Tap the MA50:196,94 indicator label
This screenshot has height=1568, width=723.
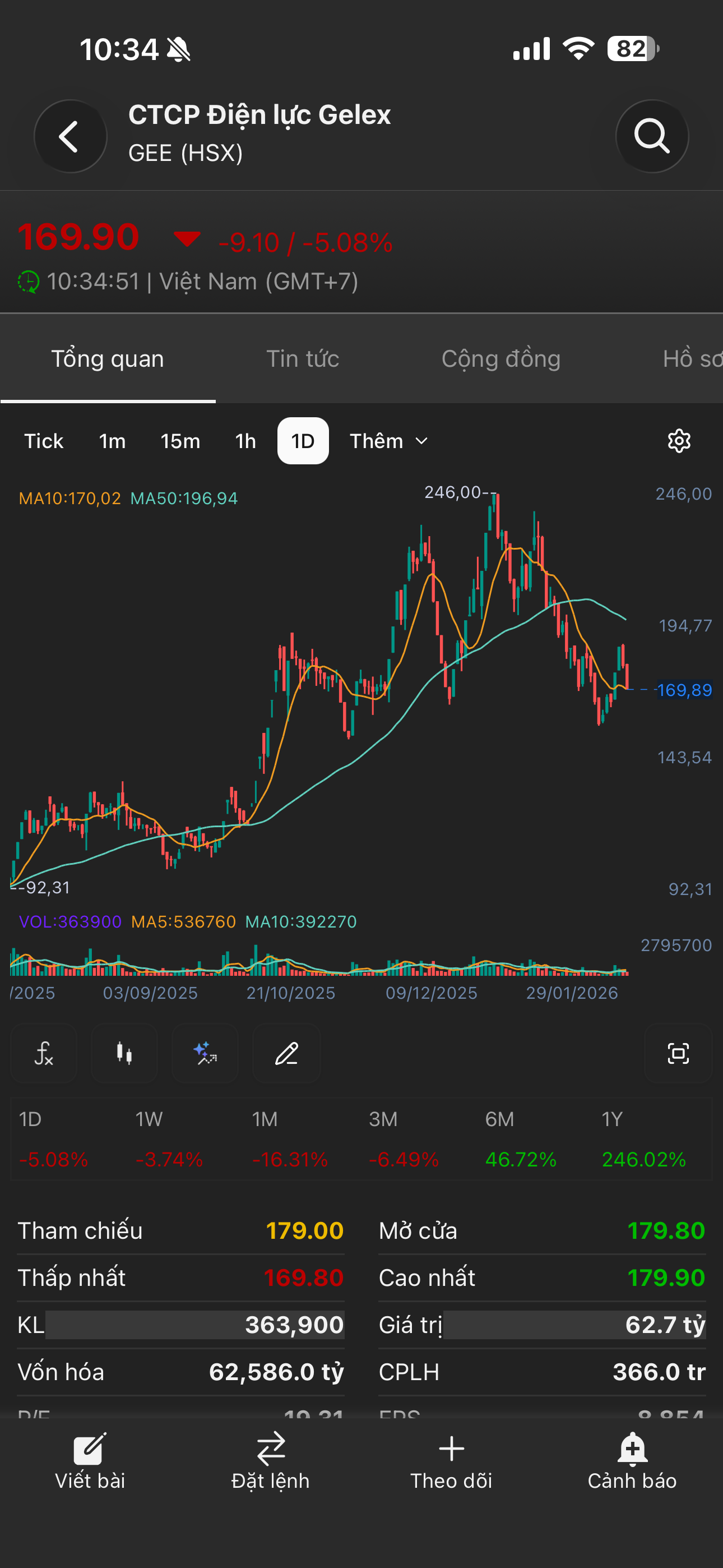(x=184, y=498)
